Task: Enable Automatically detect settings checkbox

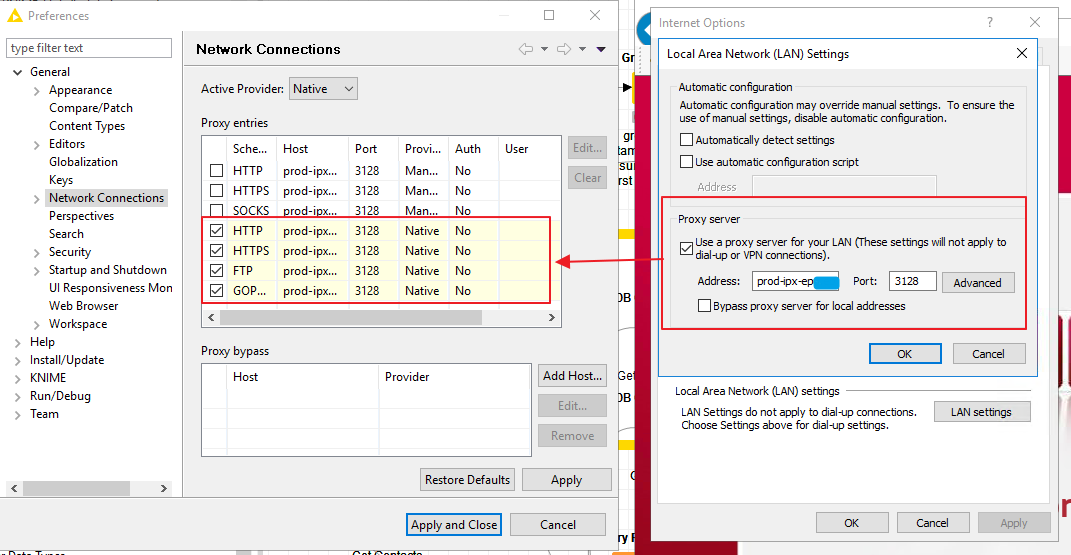Action: [x=686, y=140]
